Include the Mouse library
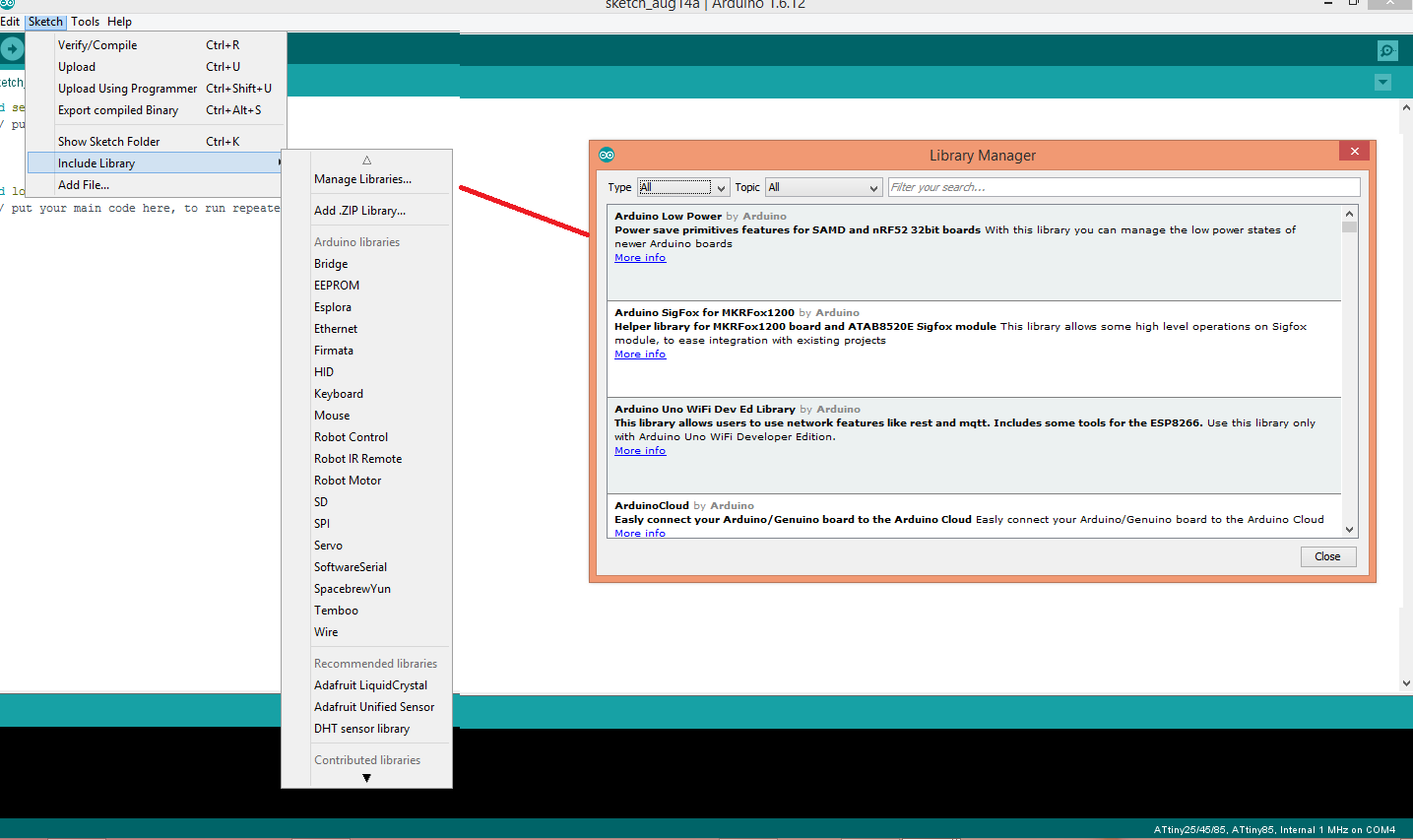Screen dimensions: 1413x840 366,416
